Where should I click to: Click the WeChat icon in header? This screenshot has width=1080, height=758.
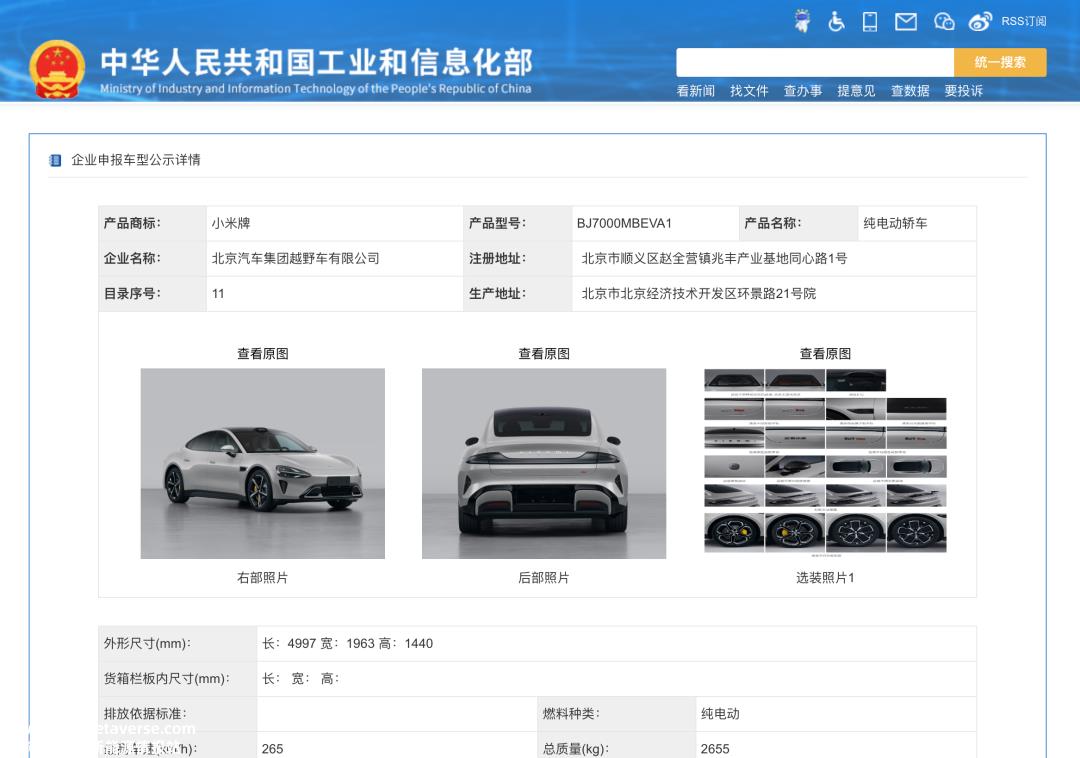(944, 22)
